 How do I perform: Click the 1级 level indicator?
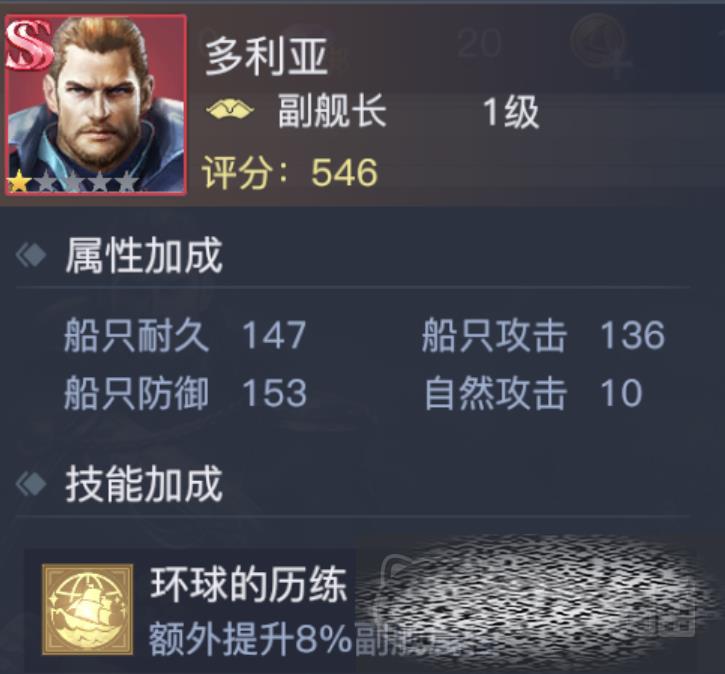coord(511,112)
